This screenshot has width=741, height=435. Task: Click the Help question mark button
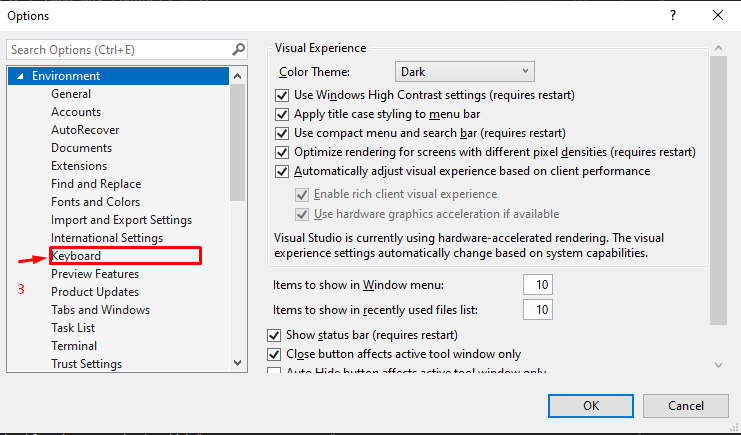(673, 15)
